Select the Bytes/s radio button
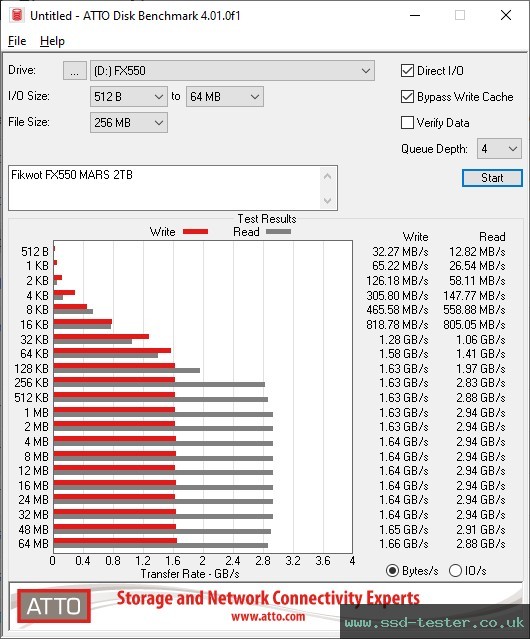This screenshot has height=639, width=530. tap(392, 571)
